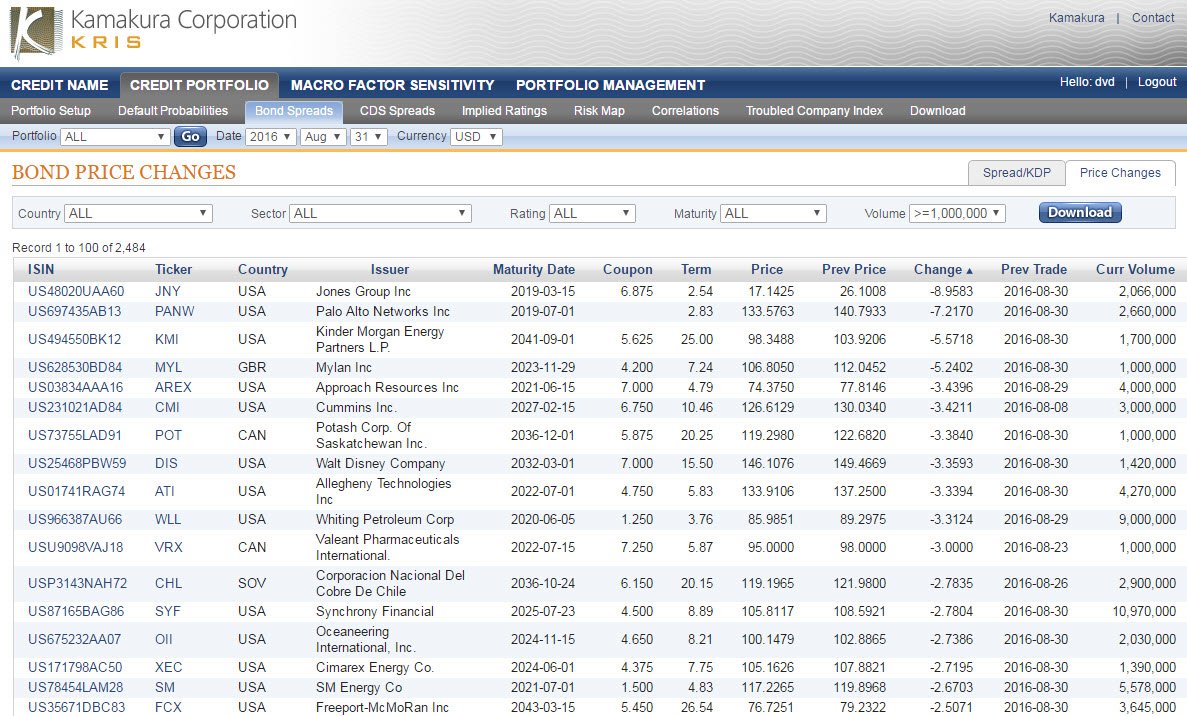Sort table by Coupon column
The height and width of the screenshot is (716, 1187).
[628, 269]
